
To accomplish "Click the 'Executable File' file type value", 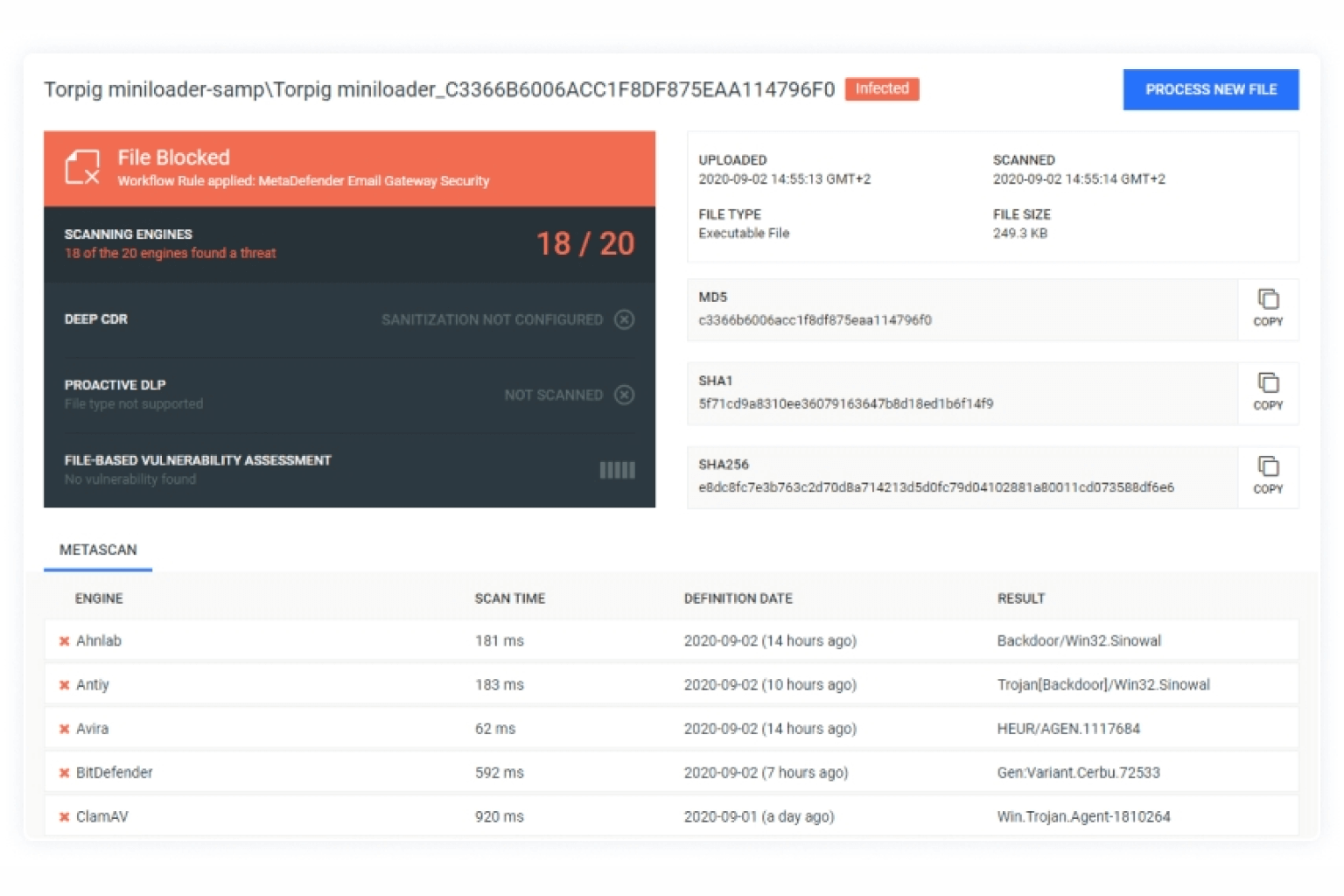I will point(744,234).
